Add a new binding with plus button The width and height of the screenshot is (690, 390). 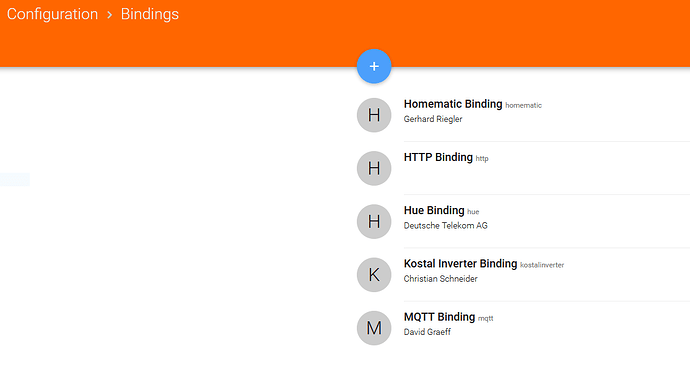tap(374, 66)
